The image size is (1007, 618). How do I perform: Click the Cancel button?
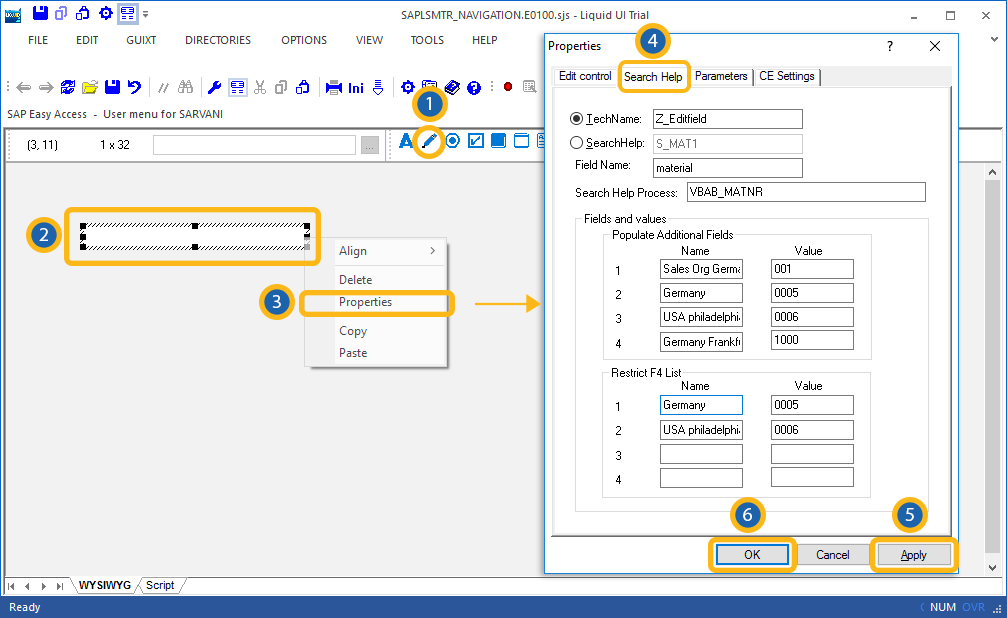click(x=832, y=555)
